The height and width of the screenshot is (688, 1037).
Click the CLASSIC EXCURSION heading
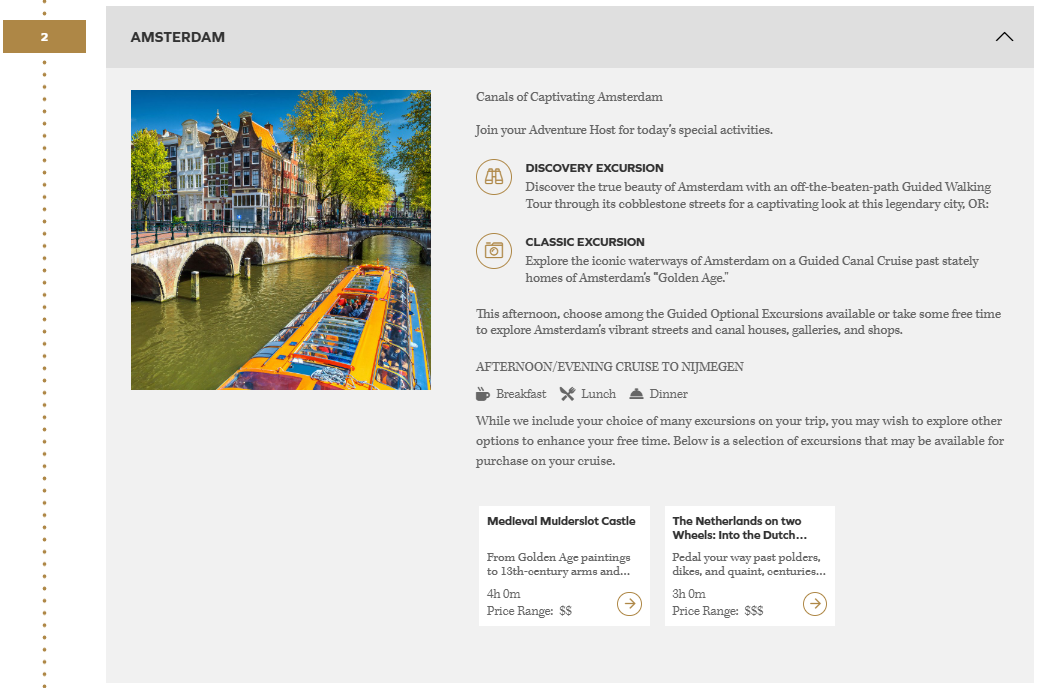pyautogui.click(x=585, y=242)
